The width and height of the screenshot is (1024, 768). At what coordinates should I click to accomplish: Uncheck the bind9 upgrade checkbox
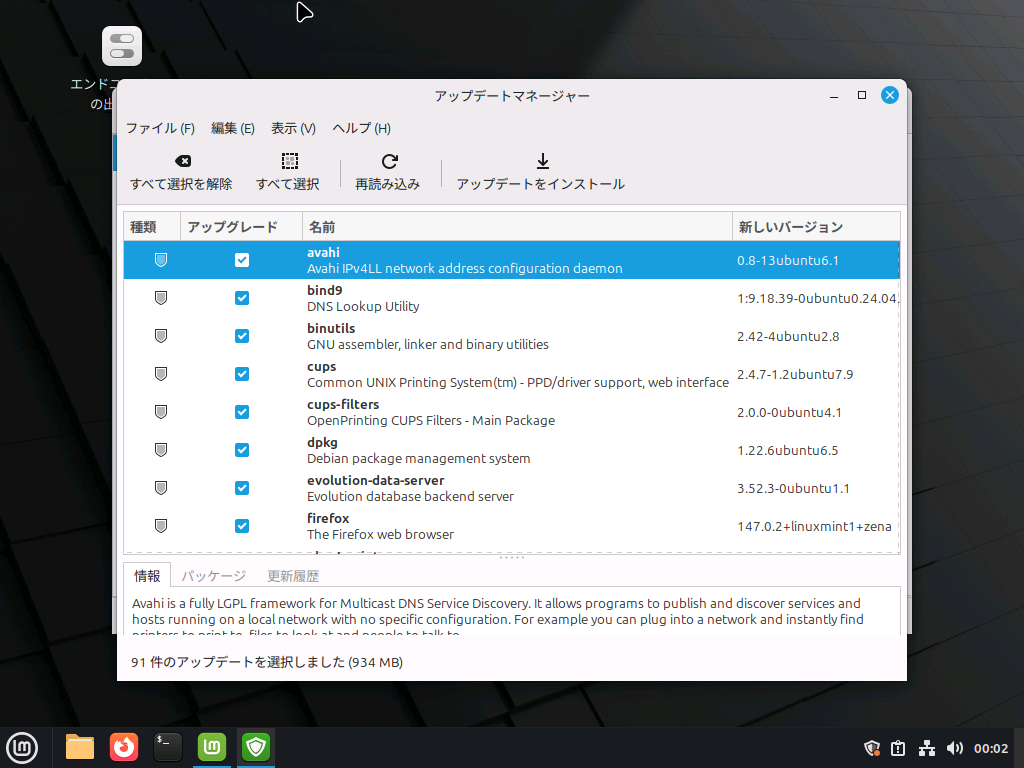(242, 298)
